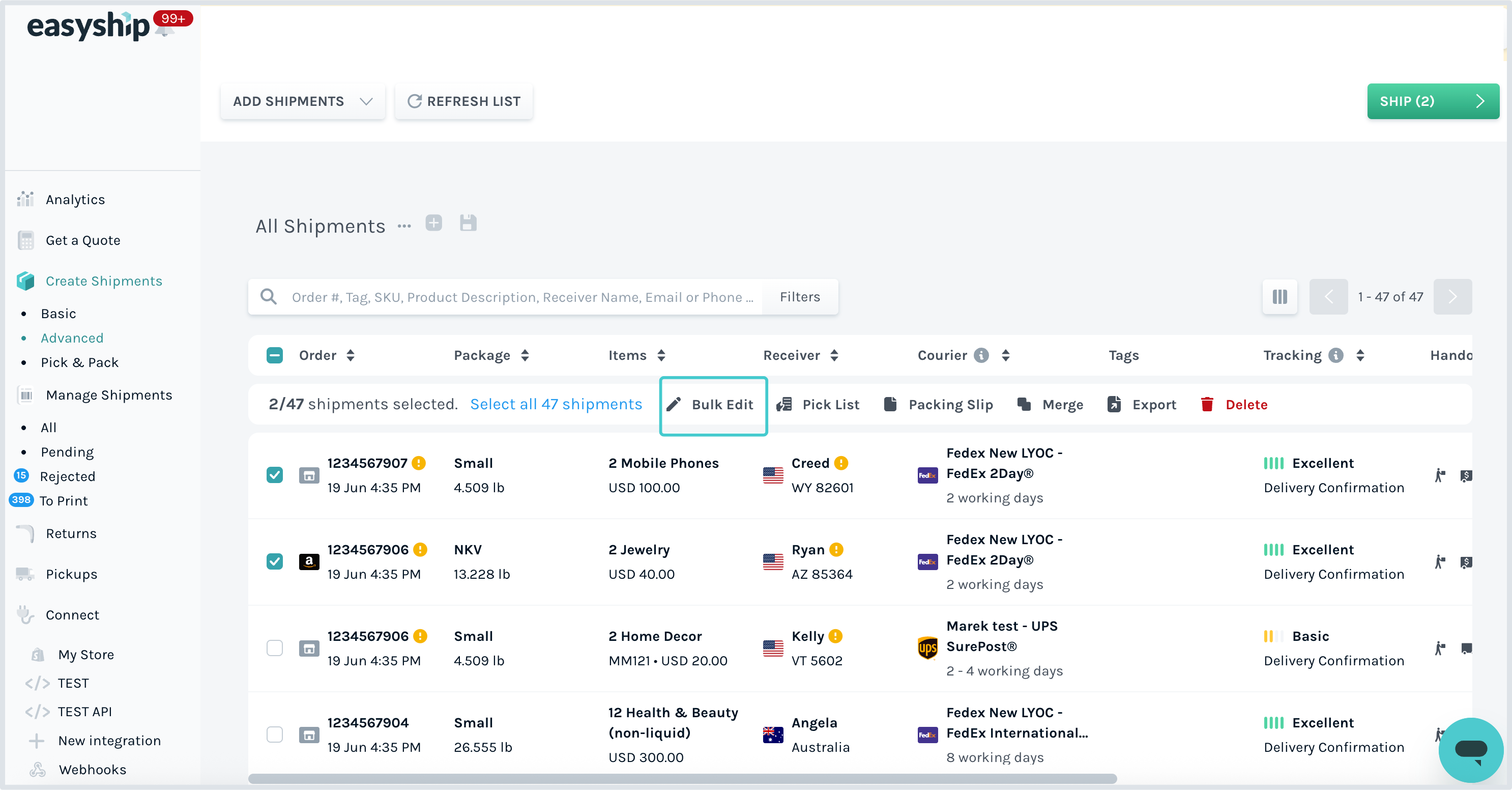Click the Amazon store icon on Ryan's order
The image size is (1512, 790).
click(x=309, y=562)
